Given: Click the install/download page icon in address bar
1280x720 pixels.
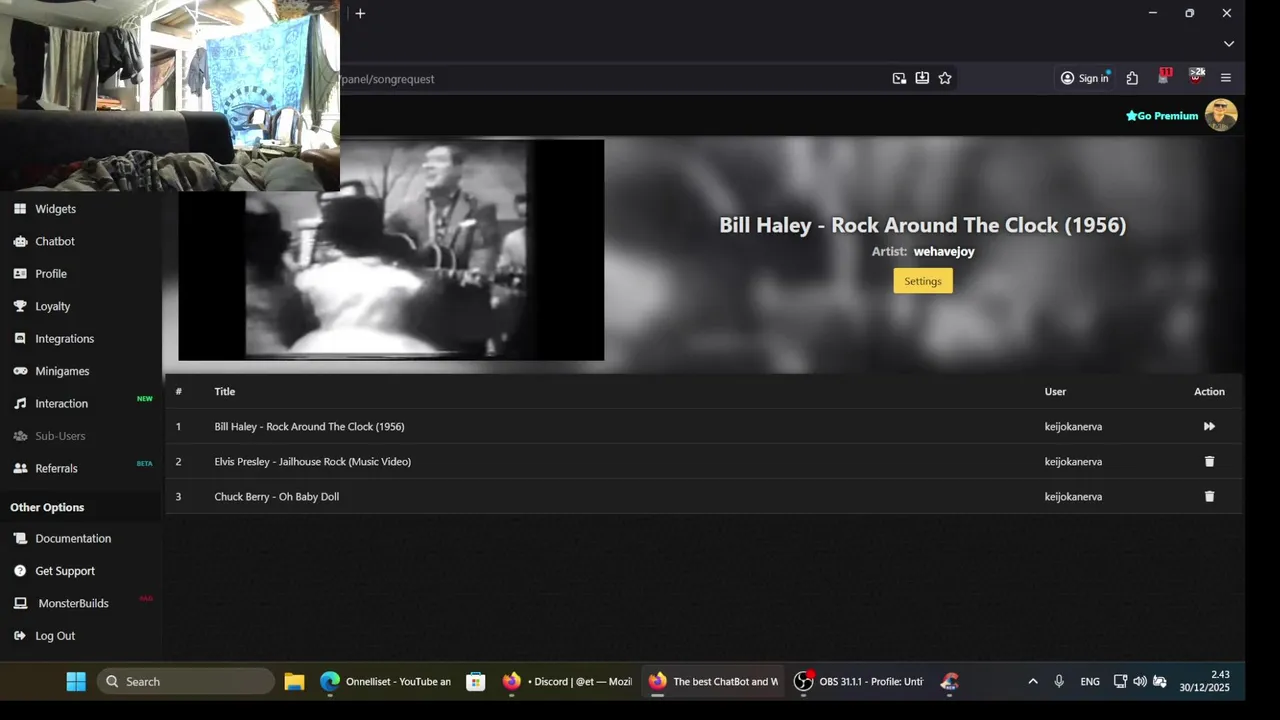Looking at the screenshot, I should pyautogui.click(x=922, y=78).
